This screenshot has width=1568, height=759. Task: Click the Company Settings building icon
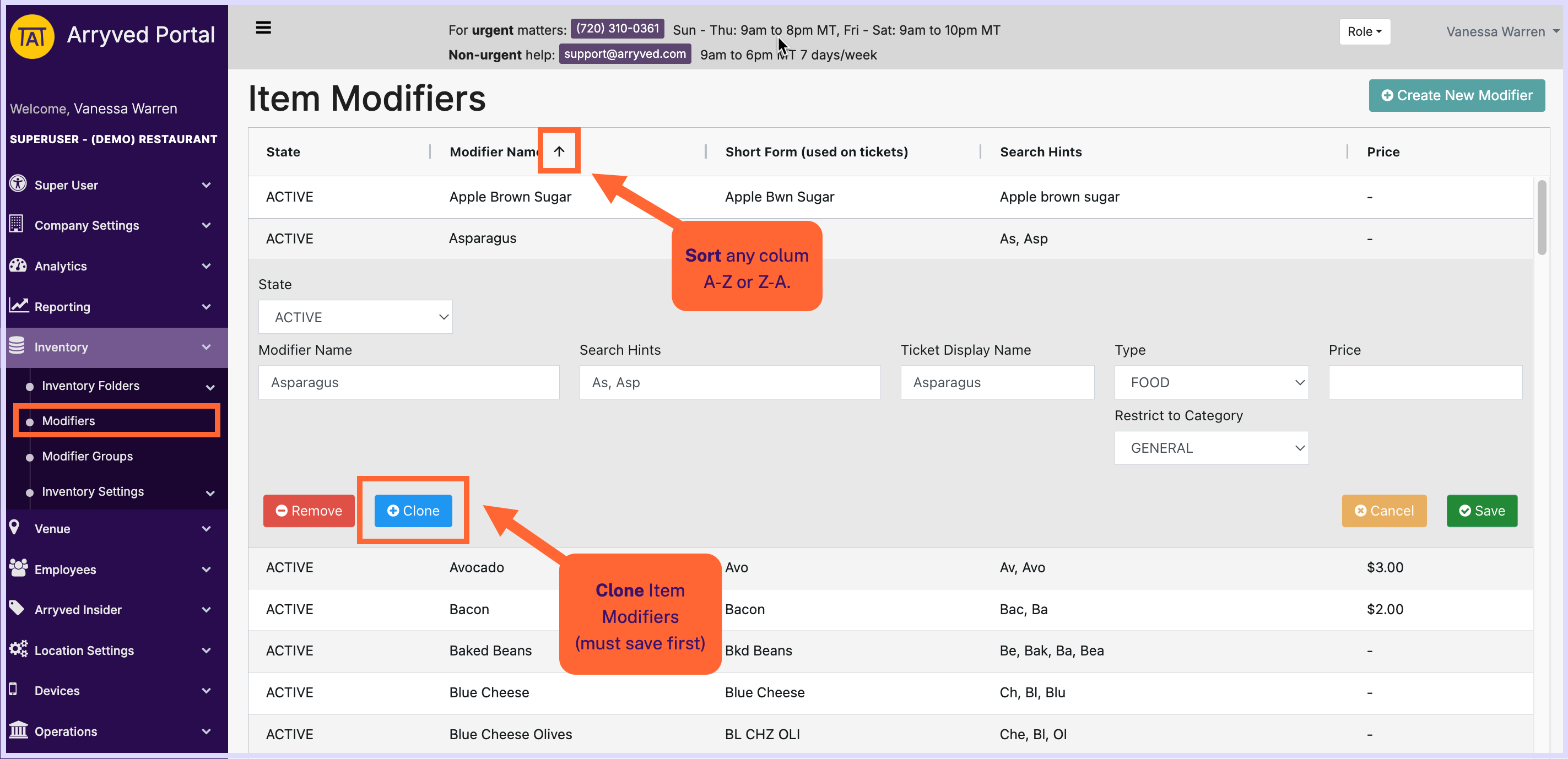click(x=17, y=224)
